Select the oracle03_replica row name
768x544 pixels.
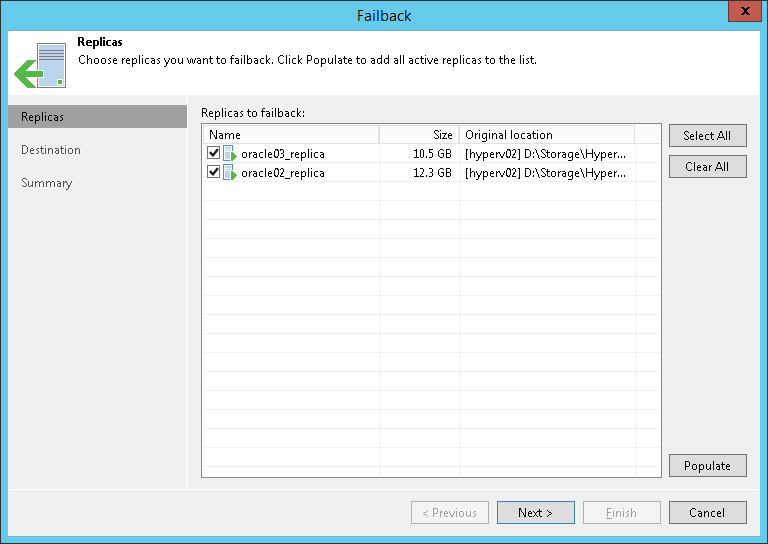tap(283, 154)
